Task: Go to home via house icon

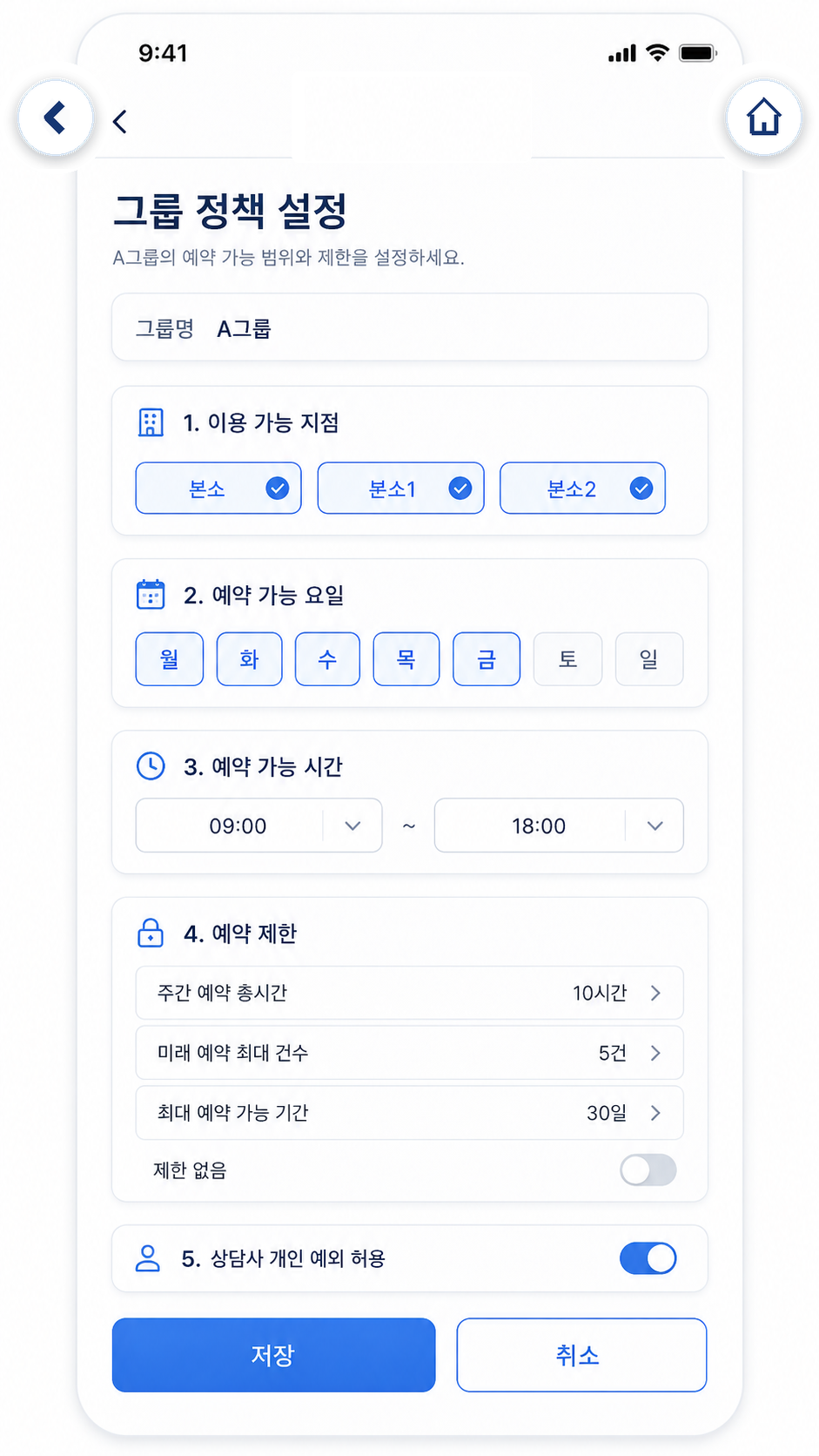Action: coord(764,118)
